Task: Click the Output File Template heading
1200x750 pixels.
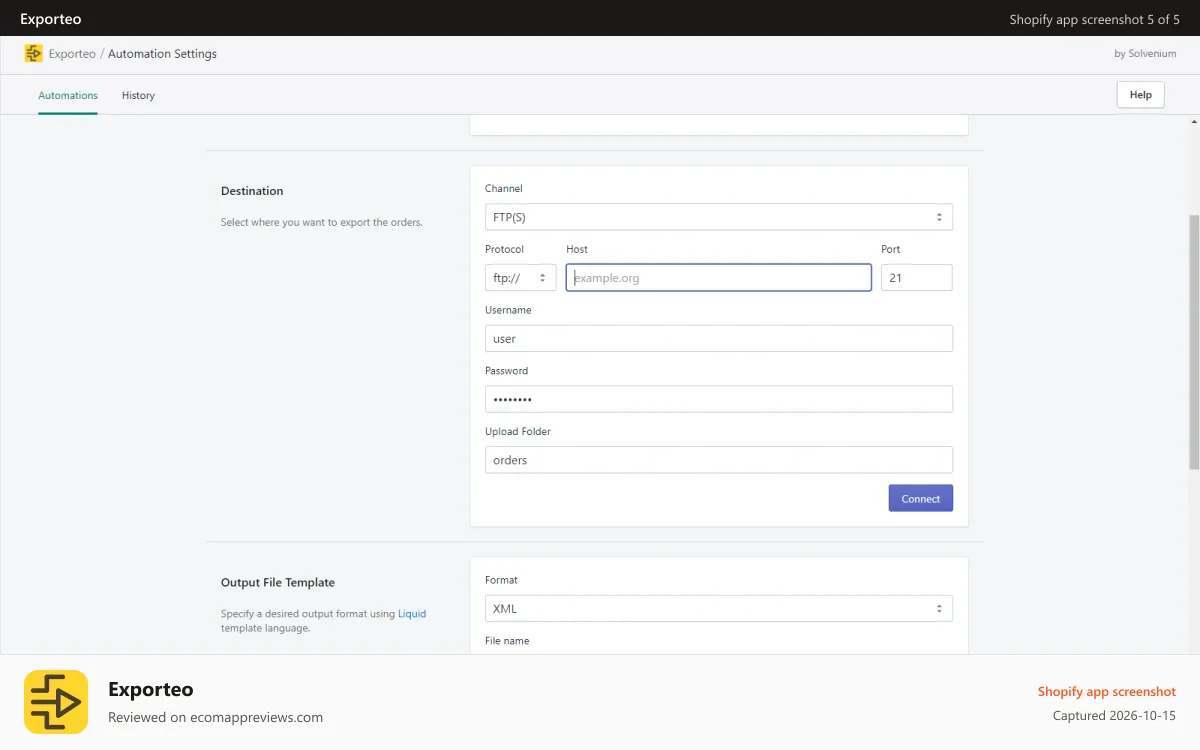Action: 278,583
